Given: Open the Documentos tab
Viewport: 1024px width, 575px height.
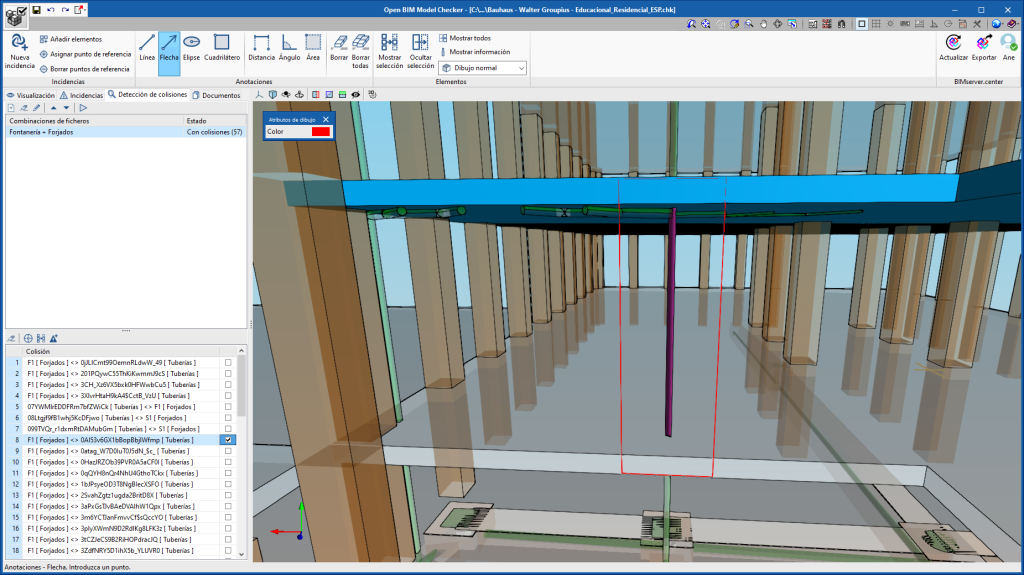Looking at the screenshot, I should click(216, 95).
